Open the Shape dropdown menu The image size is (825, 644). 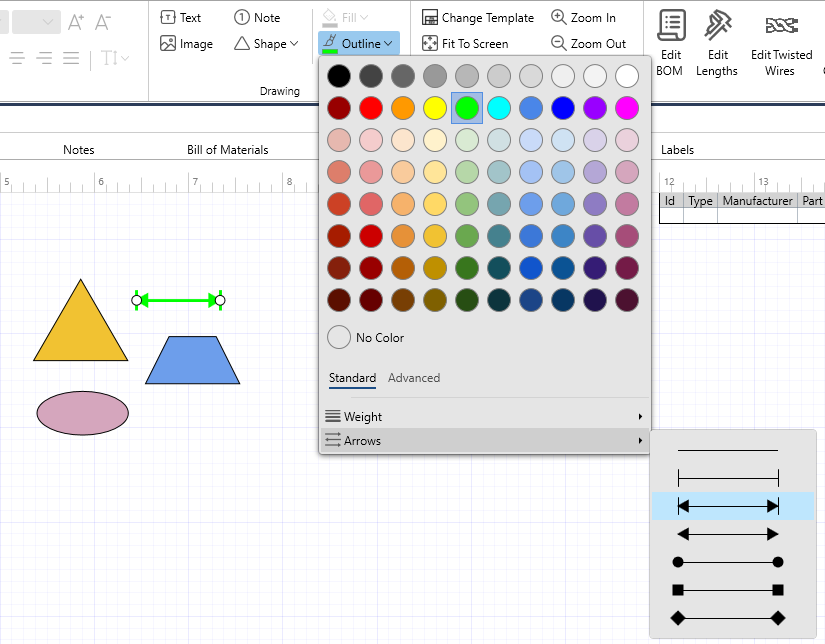pos(266,44)
